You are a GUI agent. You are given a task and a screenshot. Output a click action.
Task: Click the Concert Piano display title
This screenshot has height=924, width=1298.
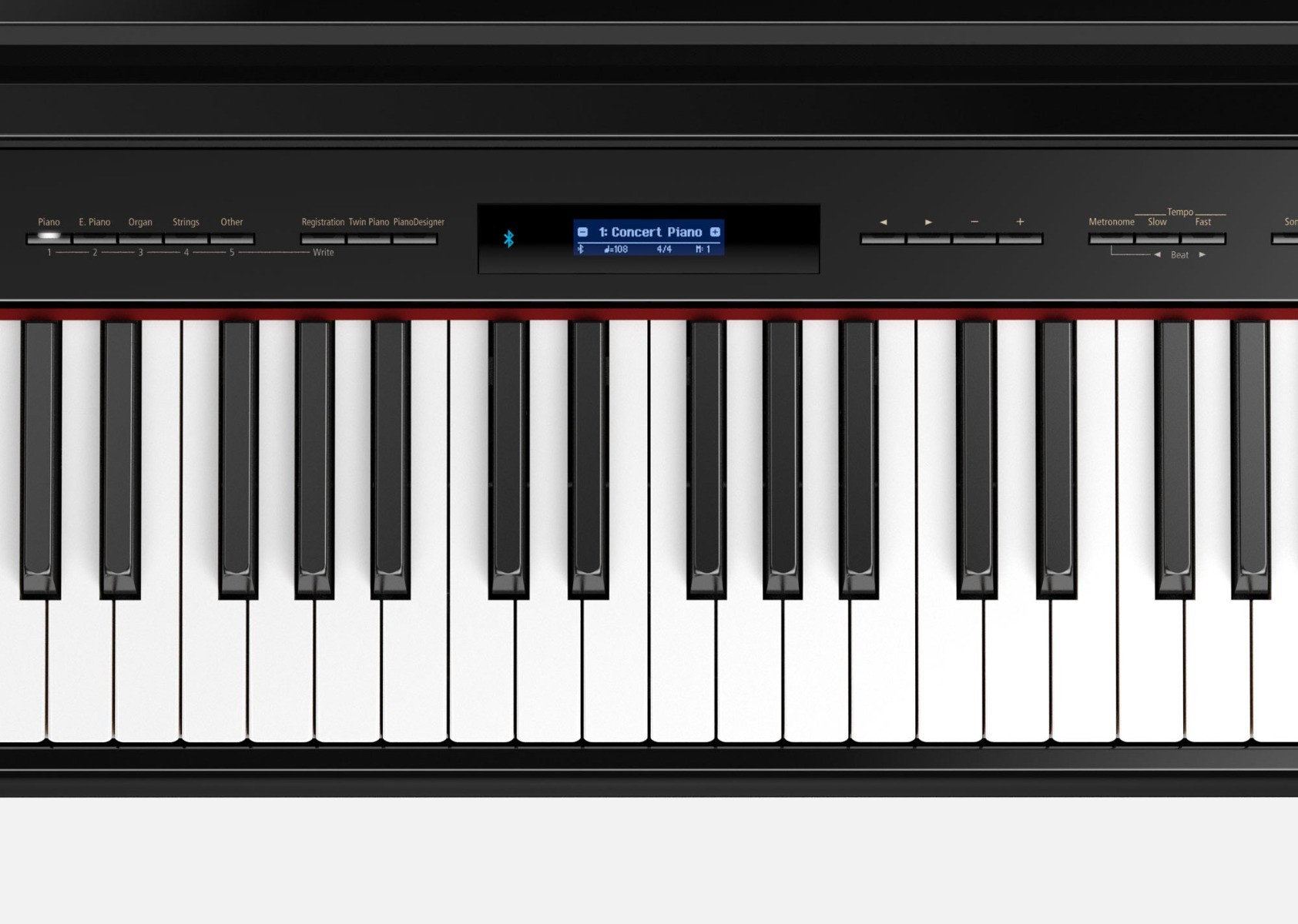pyautogui.click(x=650, y=232)
